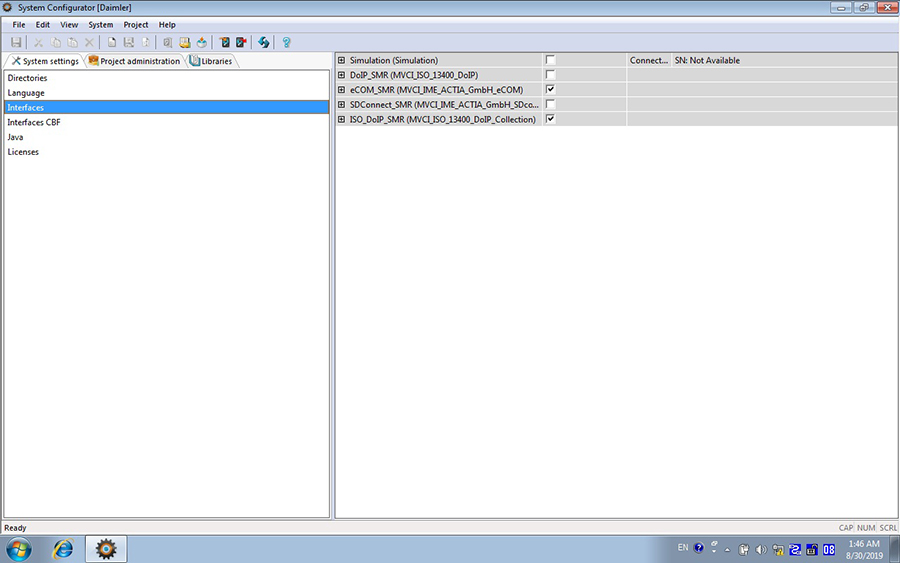Viewport: 900px width, 563px height.
Task: Click the network warning icon in system tray
Action: coord(778,549)
